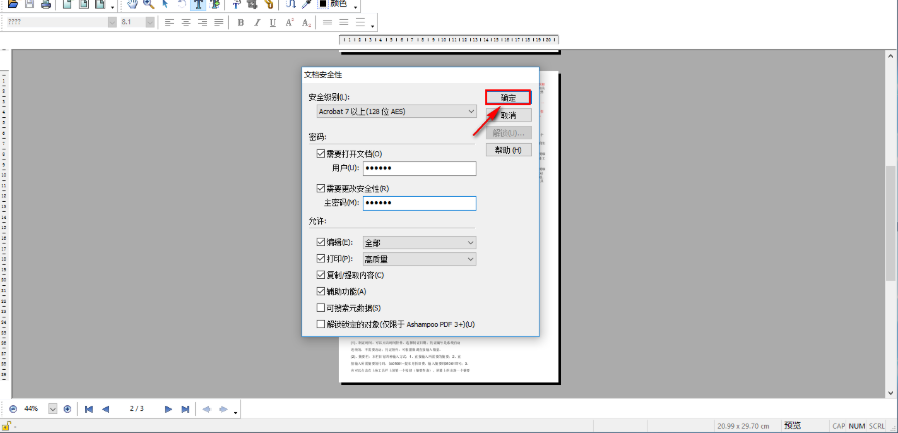Uncheck 需要打开文档 (require open password)
Viewport: 898px width, 433px height.
[321, 153]
